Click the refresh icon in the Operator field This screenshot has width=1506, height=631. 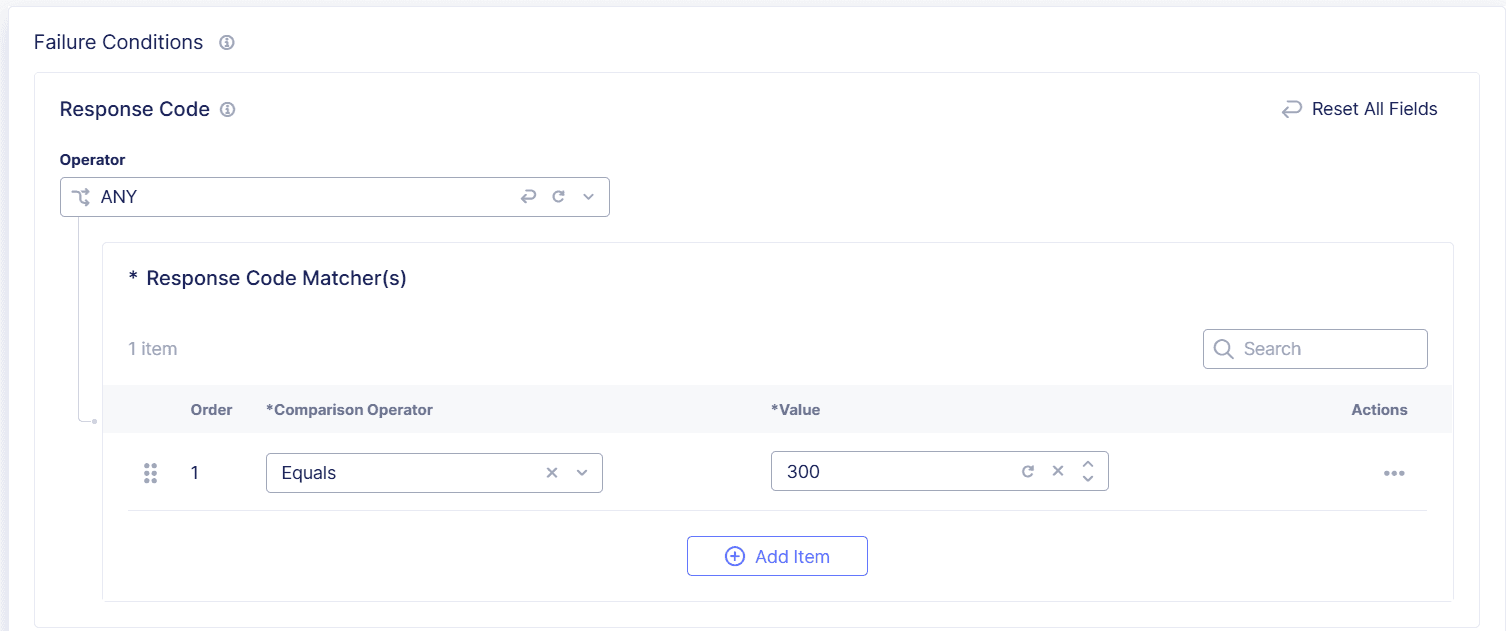(x=558, y=196)
